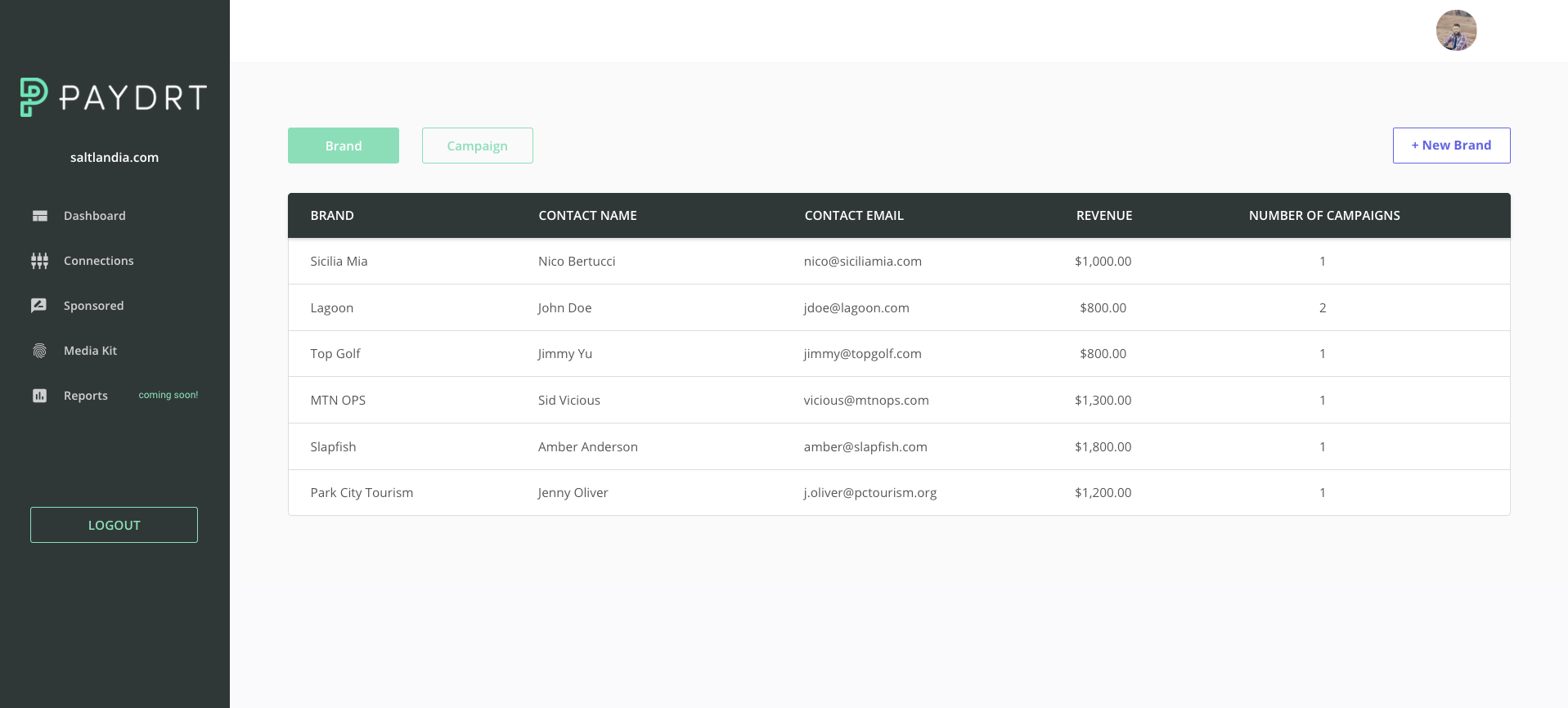
Task: Select the Sicilia Mia brand row
Action: click(x=899, y=262)
